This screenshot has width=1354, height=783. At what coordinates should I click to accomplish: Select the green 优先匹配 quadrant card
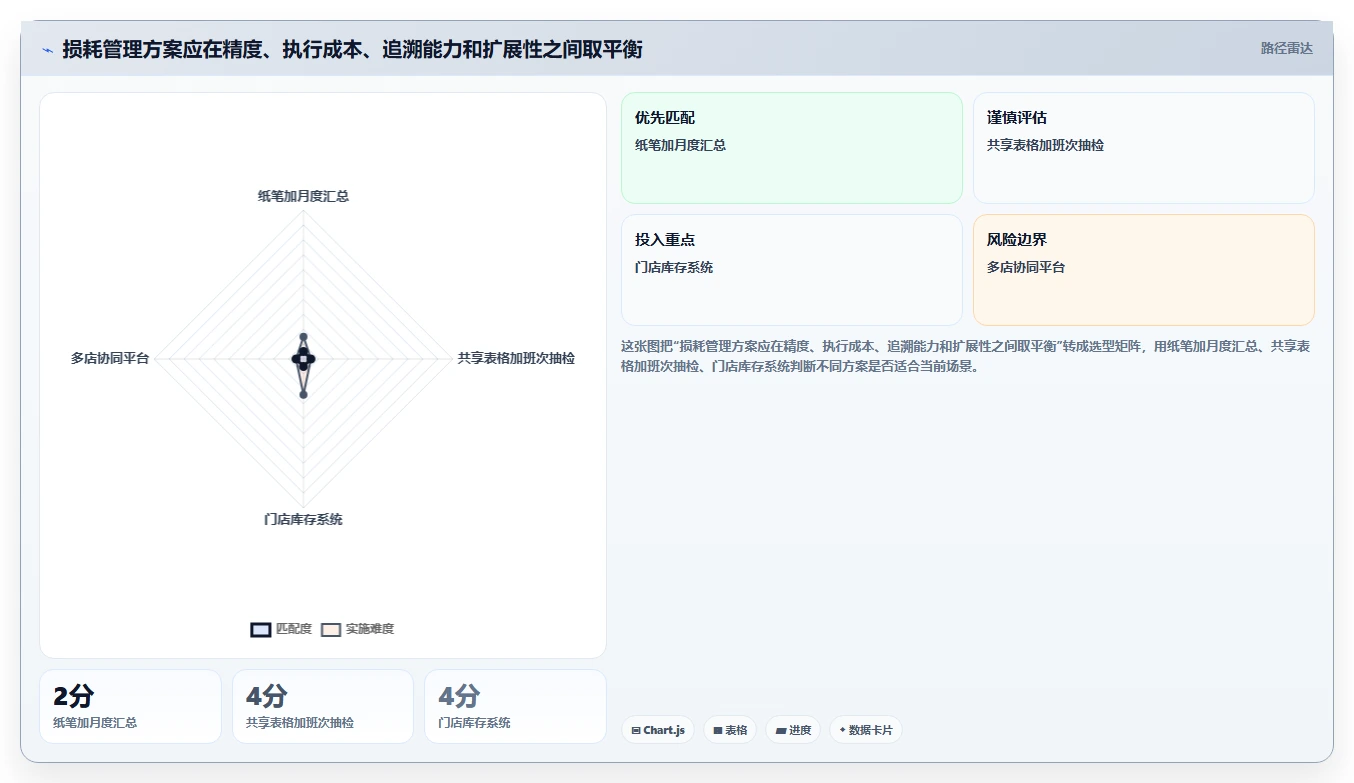pos(792,148)
